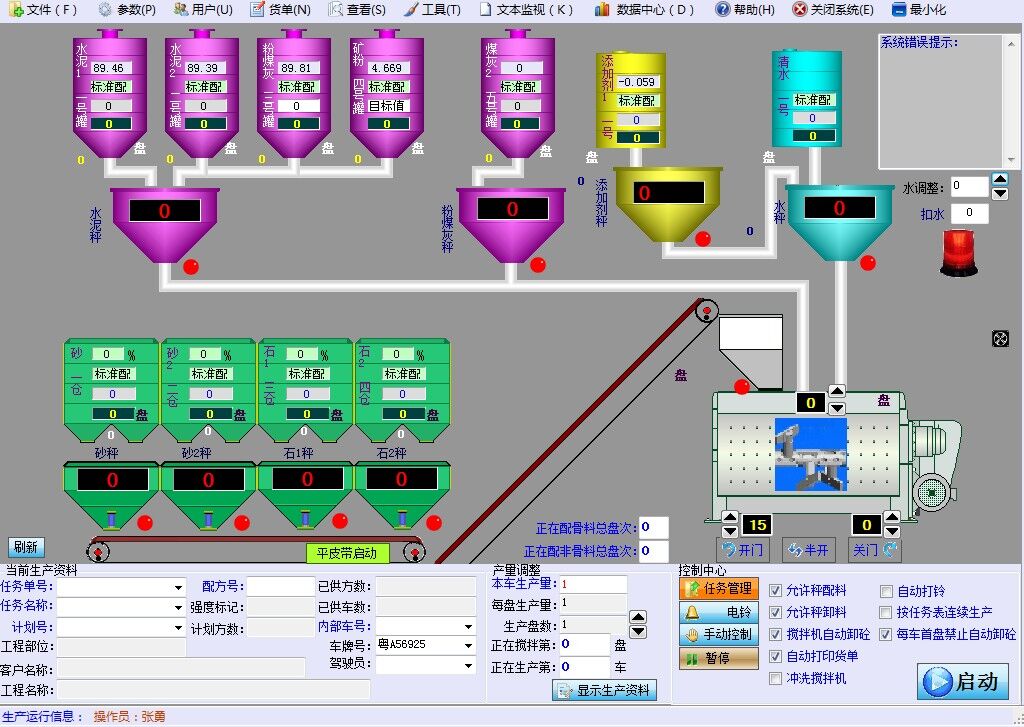Expand the 车牌号 plate number dropdown
Screen dimensions: 1024x727
[466, 644]
